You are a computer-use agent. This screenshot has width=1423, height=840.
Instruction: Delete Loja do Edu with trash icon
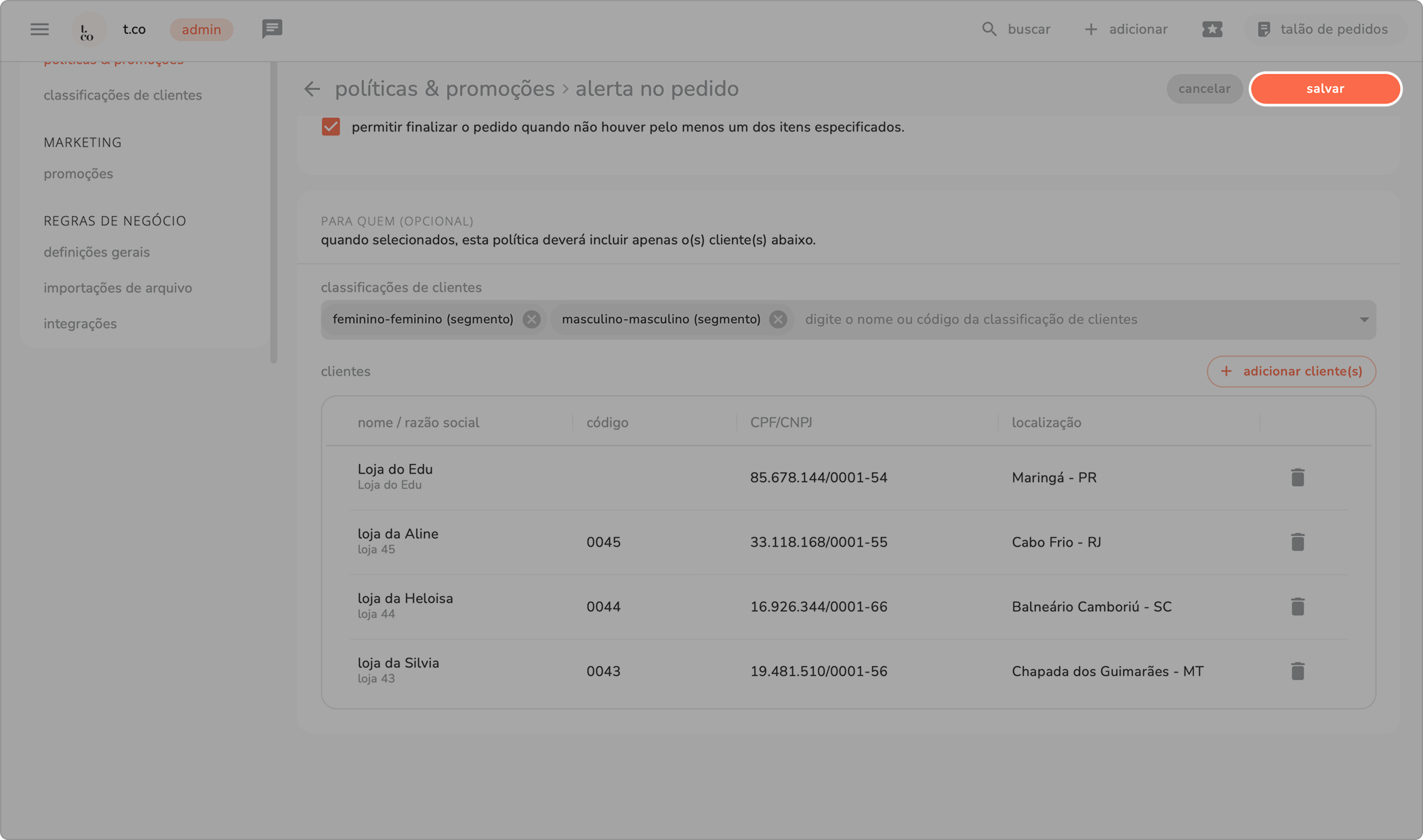tap(1297, 478)
